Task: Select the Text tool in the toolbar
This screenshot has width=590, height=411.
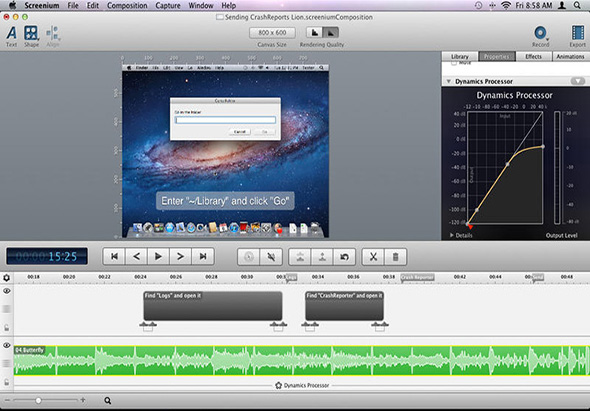Action: pos(11,36)
